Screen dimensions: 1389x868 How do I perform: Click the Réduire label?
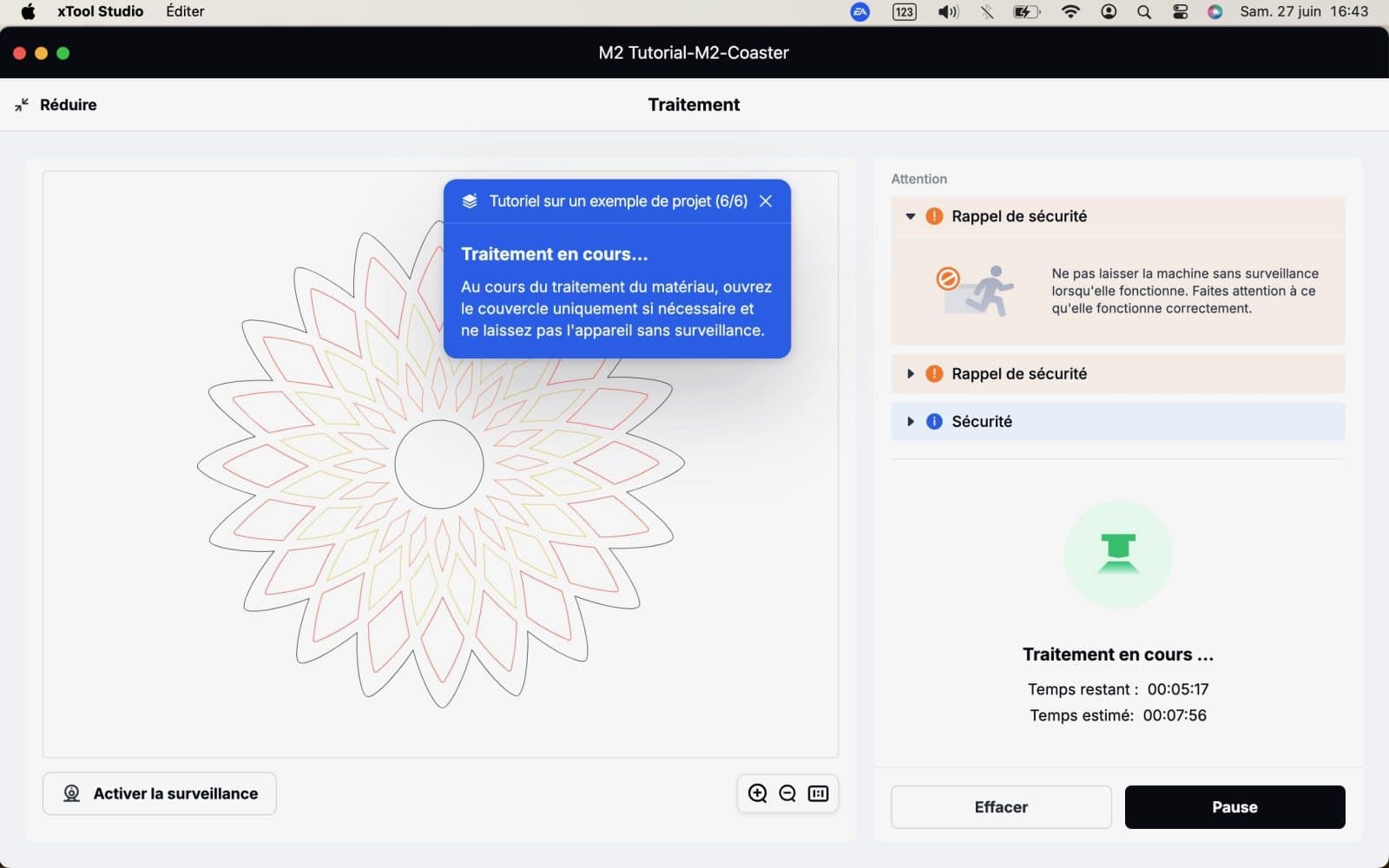(69, 105)
